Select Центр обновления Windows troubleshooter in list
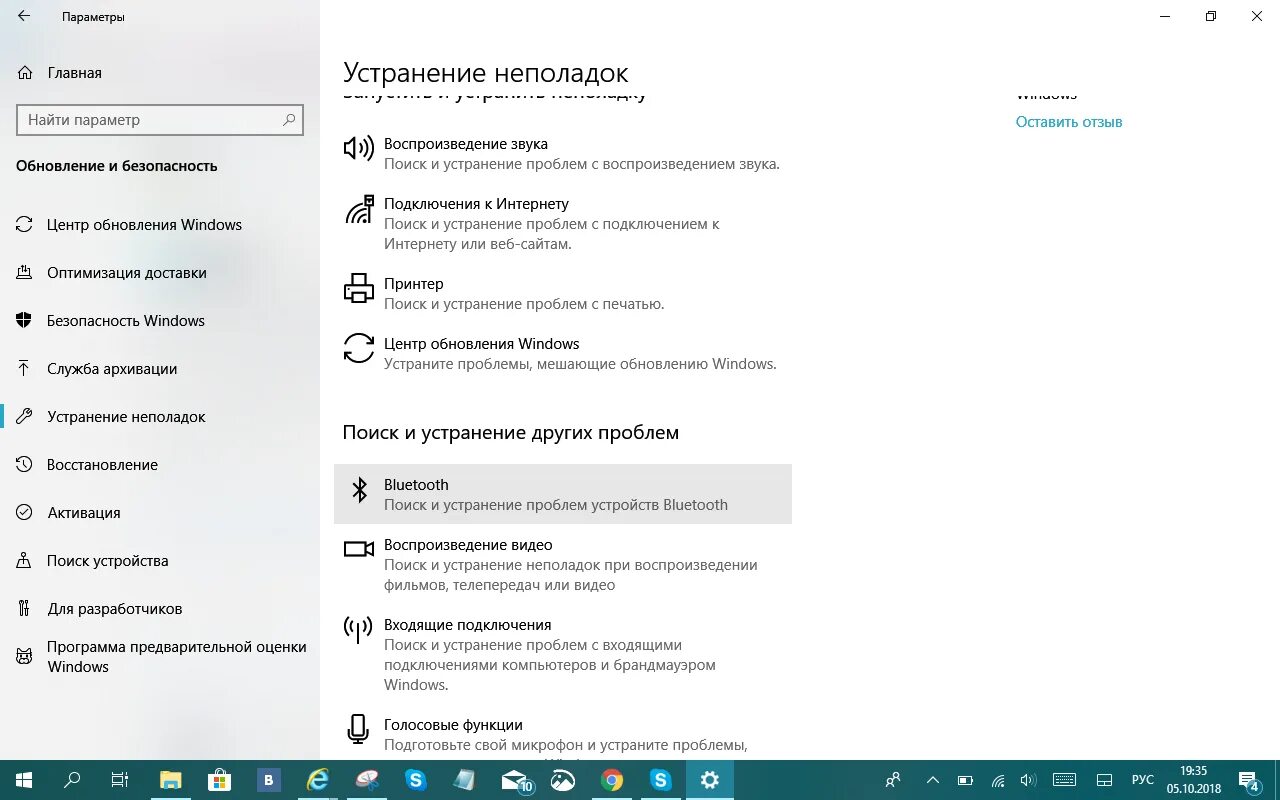This screenshot has width=1280, height=800. (562, 353)
